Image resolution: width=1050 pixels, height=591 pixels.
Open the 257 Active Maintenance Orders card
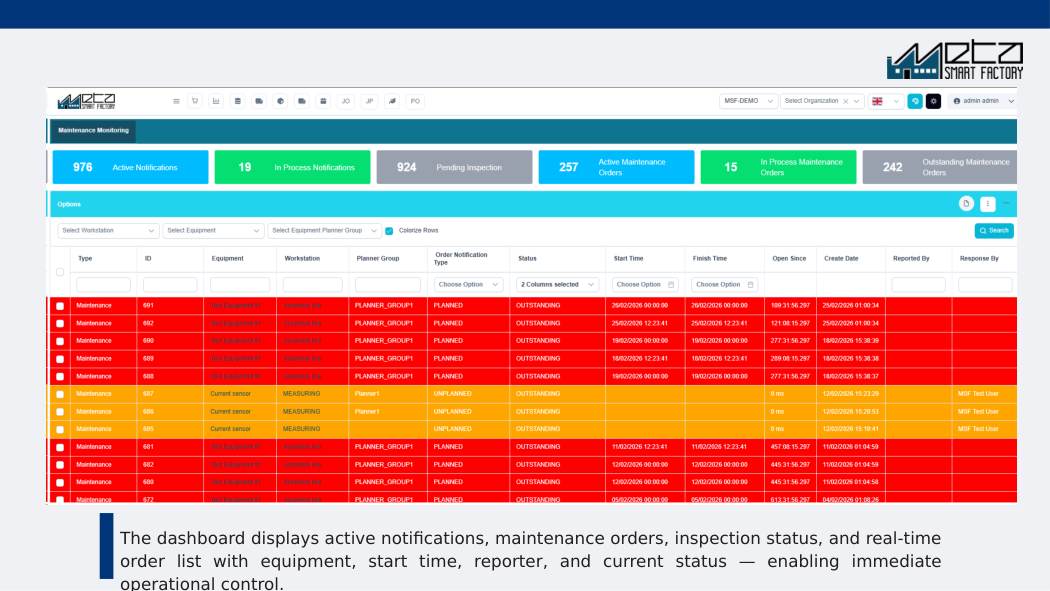click(616, 167)
